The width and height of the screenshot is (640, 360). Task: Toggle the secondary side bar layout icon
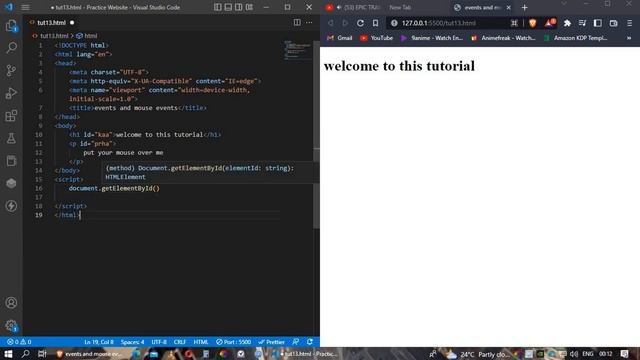pyautogui.click(x=238, y=7)
